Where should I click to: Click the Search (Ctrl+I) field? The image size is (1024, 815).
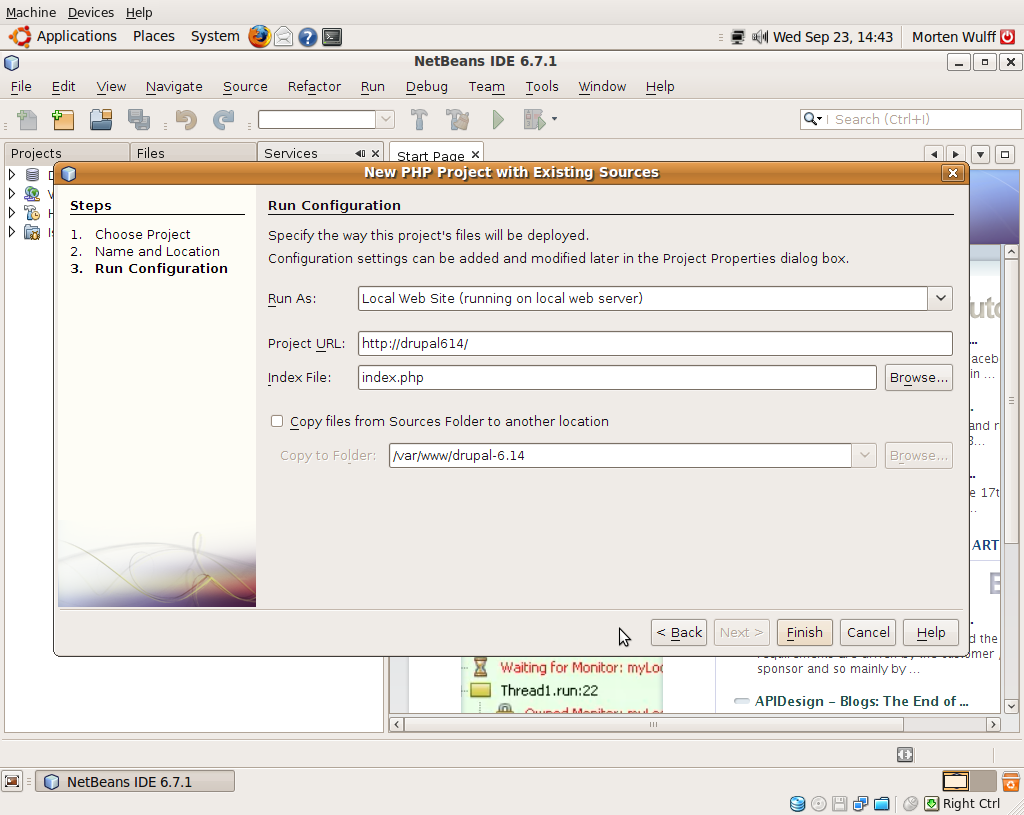[910, 119]
